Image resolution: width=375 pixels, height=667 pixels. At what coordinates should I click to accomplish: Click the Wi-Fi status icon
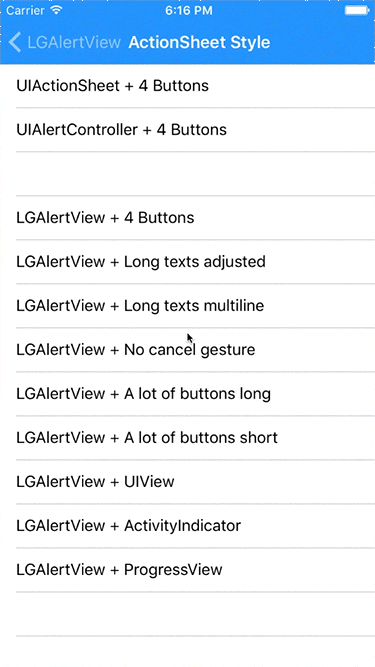pos(56,10)
